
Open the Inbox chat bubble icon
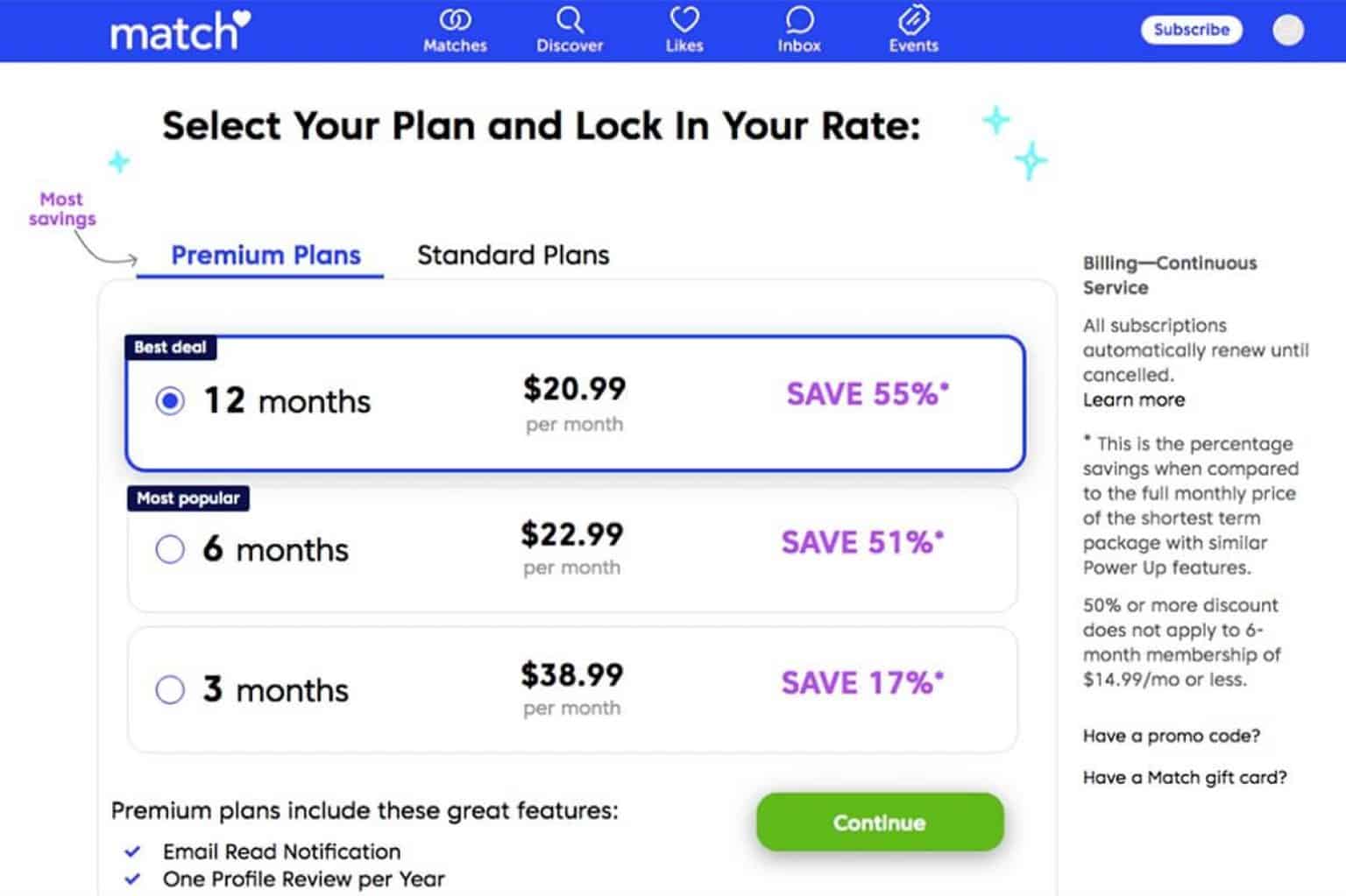(799, 20)
